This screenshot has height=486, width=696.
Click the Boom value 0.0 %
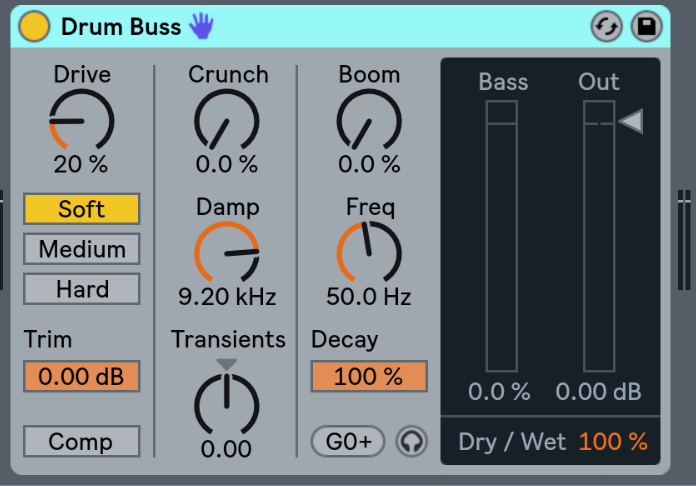pyautogui.click(x=369, y=164)
